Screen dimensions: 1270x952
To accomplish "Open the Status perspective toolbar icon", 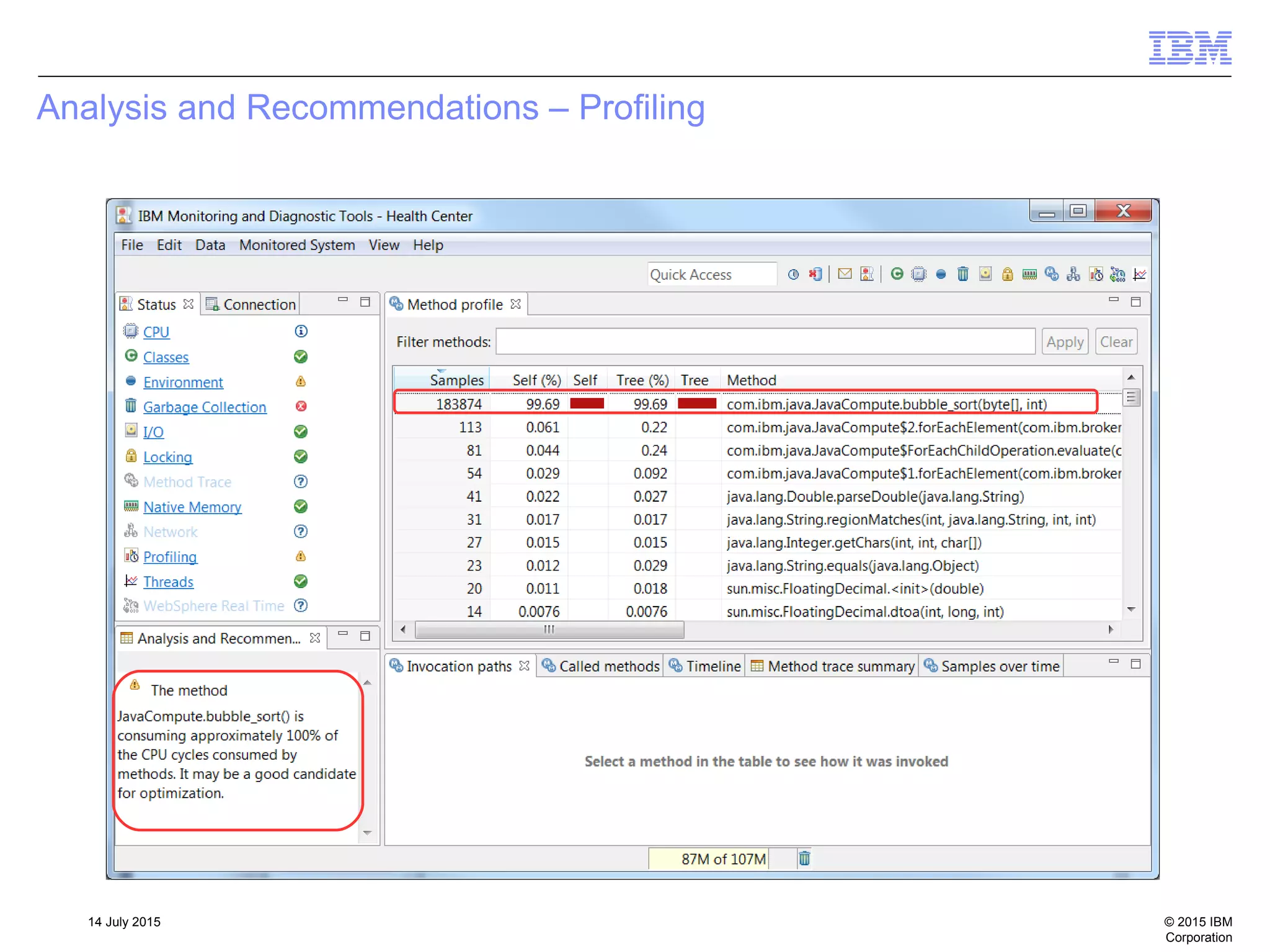I will (867, 274).
